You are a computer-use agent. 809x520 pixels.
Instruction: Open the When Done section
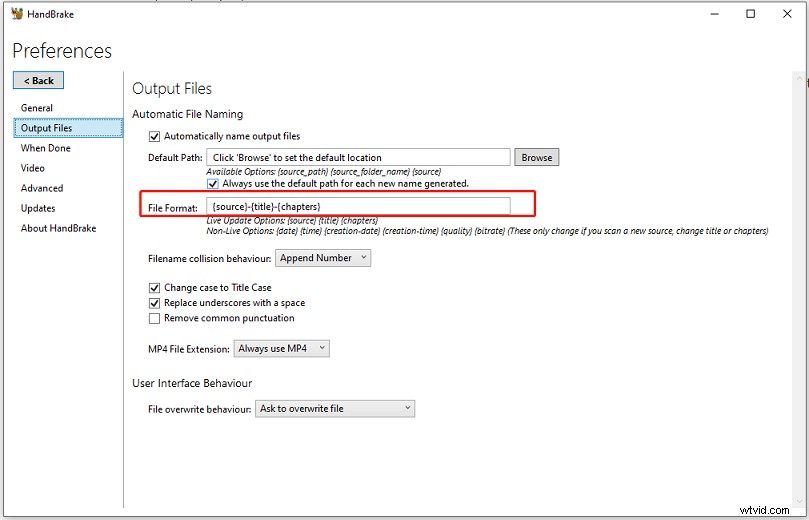45,148
